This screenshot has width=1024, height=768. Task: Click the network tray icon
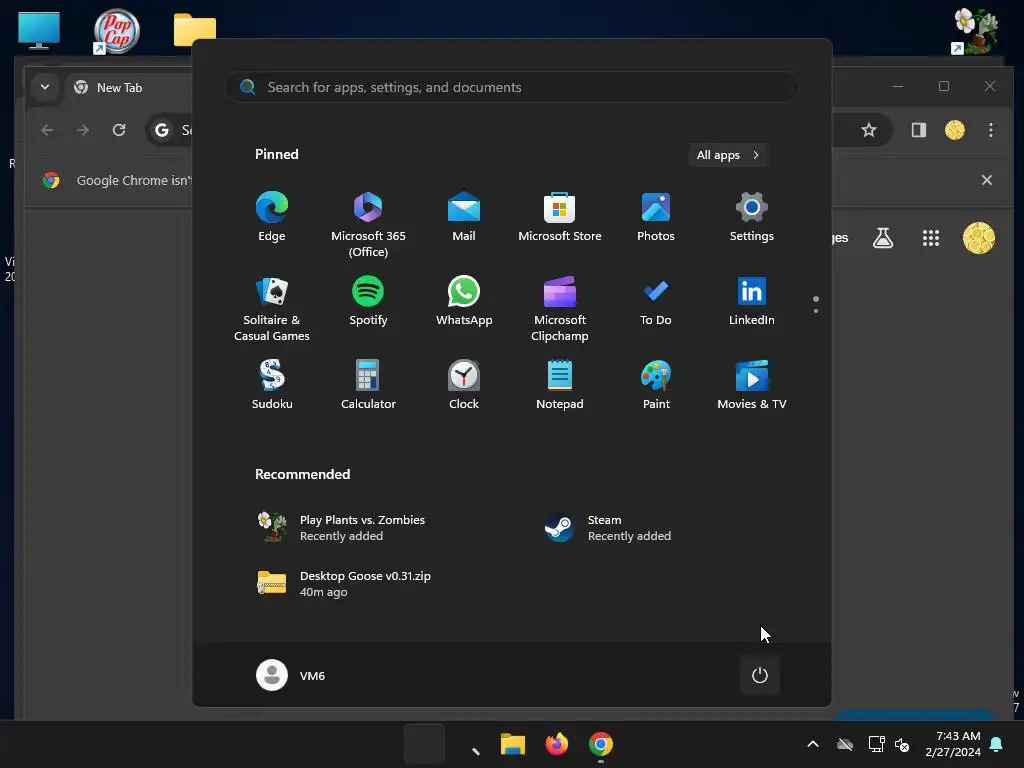(876, 744)
